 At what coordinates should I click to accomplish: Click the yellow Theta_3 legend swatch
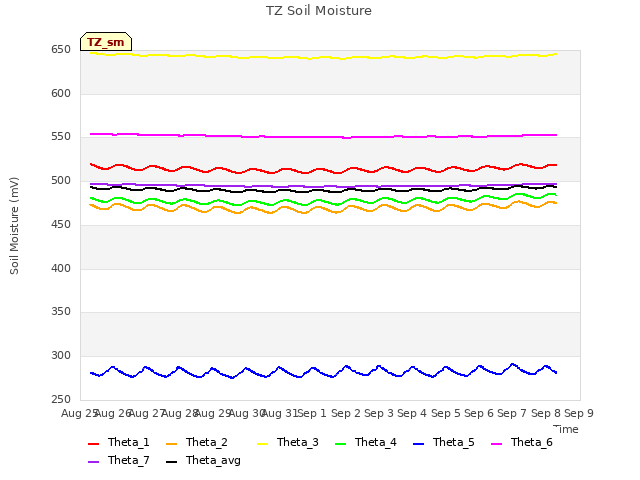[x=262, y=444]
